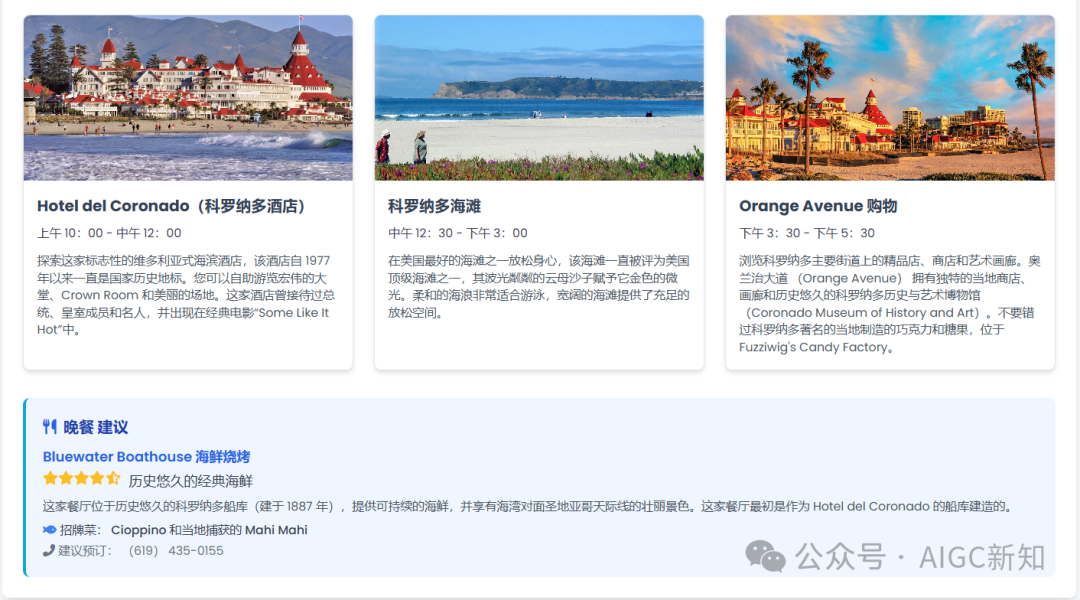Screen dimensions: 1080x600
Task: Click the Cioppino 和当地捕获的 Mahi Mahi text
Action: (x=209, y=530)
